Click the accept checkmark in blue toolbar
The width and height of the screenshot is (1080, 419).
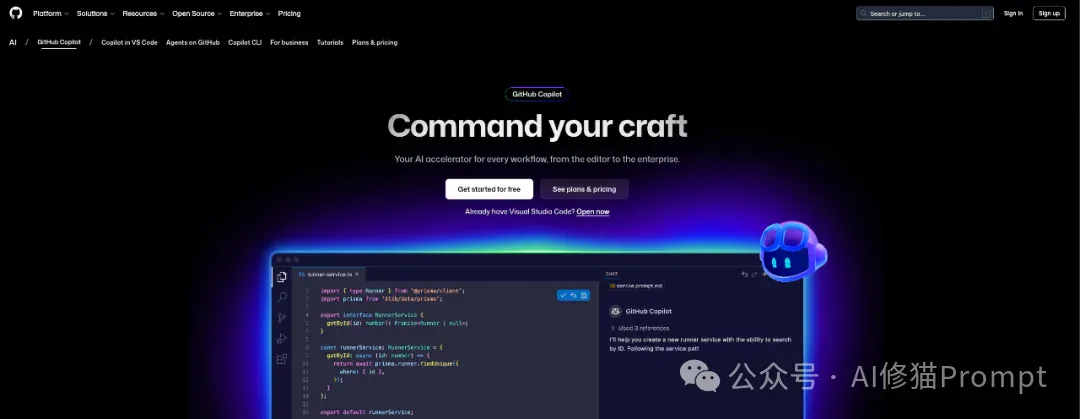(563, 295)
